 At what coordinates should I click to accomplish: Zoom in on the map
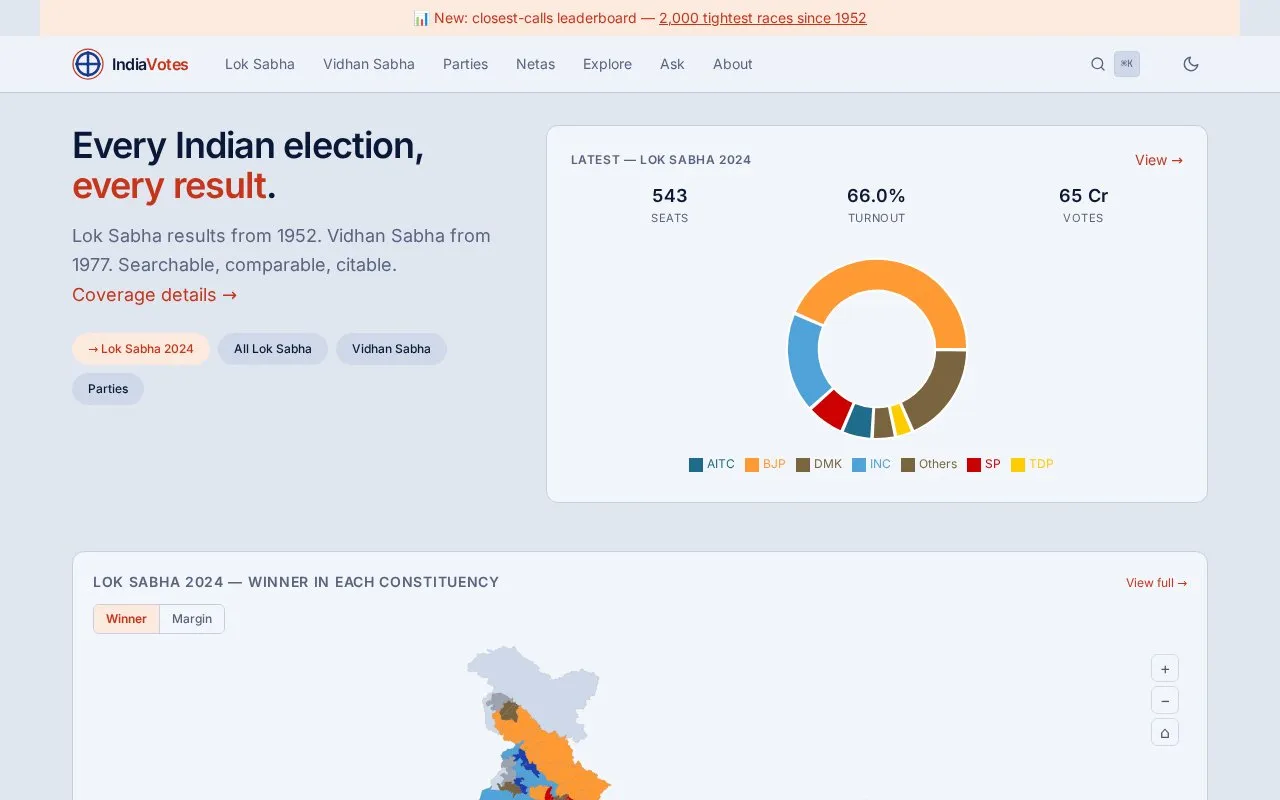pyautogui.click(x=1165, y=668)
